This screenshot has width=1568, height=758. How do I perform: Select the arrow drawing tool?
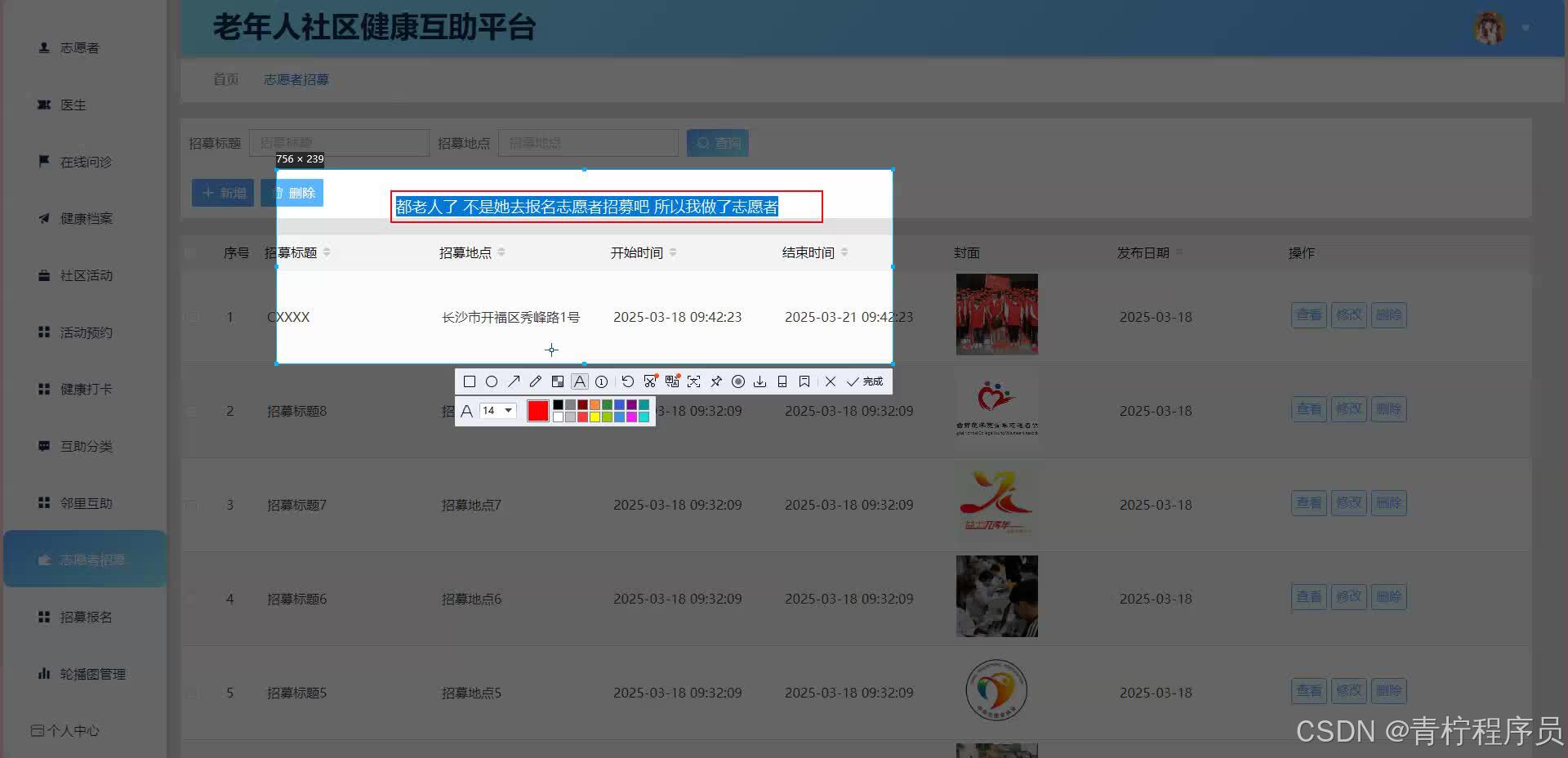[x=514, y=381]
